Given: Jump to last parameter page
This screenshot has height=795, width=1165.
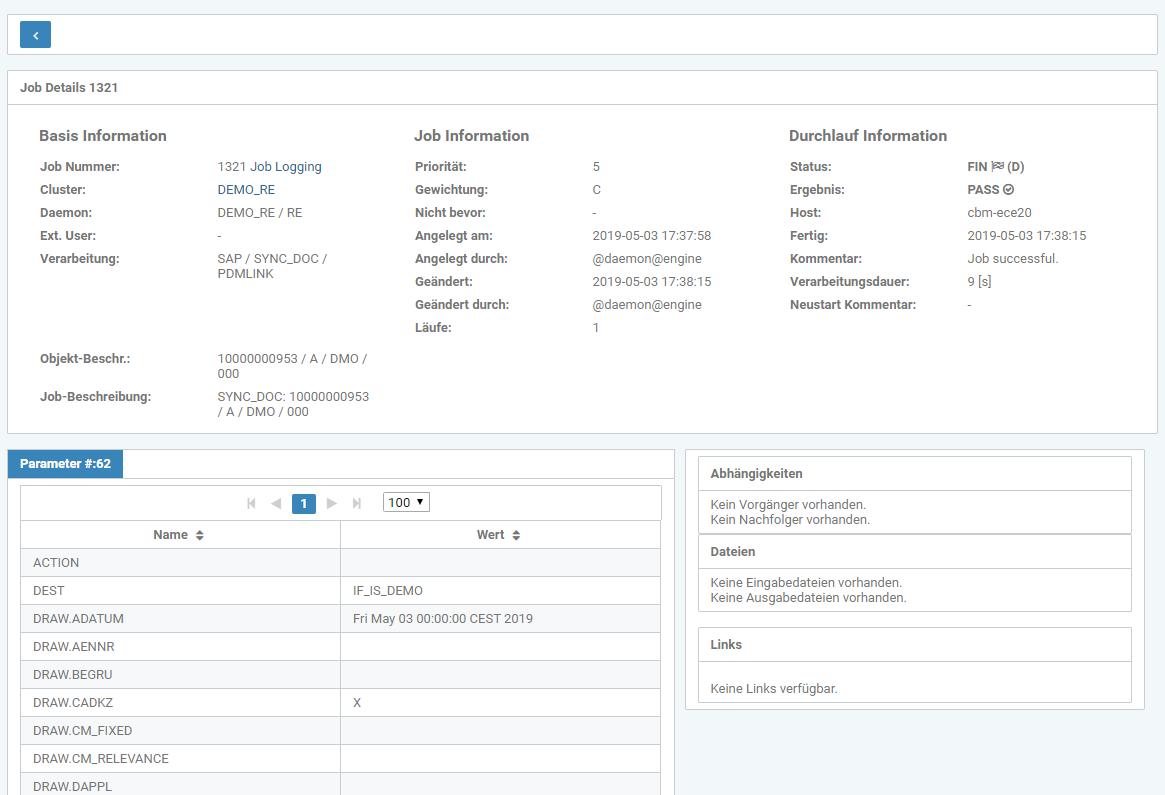Looking at the screenshot, I should click(357, 503).
